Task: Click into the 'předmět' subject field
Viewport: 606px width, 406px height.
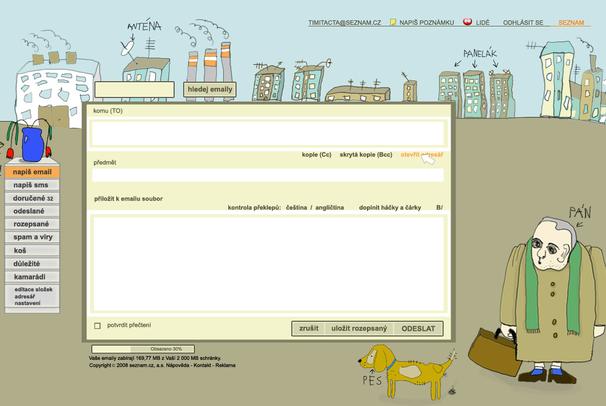Action: (x=268, y=175)
